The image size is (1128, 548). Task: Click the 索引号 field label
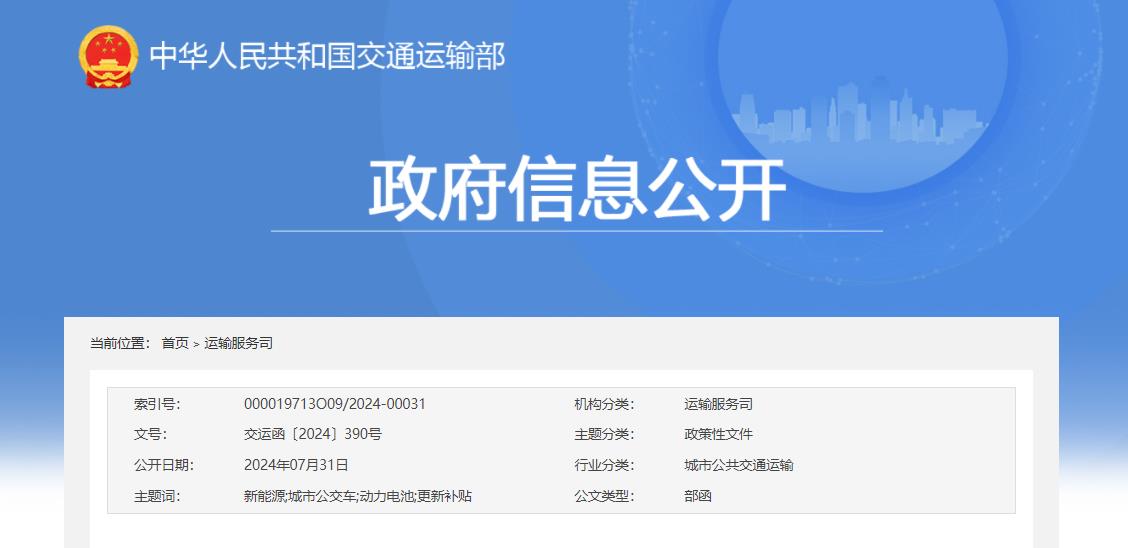tap(156, 404)
